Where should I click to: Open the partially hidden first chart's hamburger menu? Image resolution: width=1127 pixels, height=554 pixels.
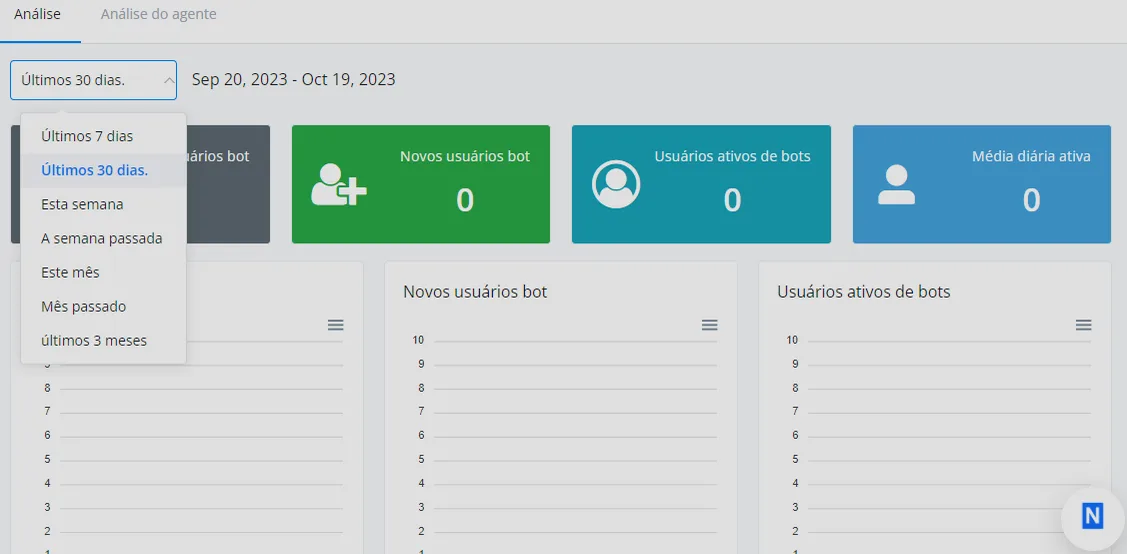[x=335, y=325]
